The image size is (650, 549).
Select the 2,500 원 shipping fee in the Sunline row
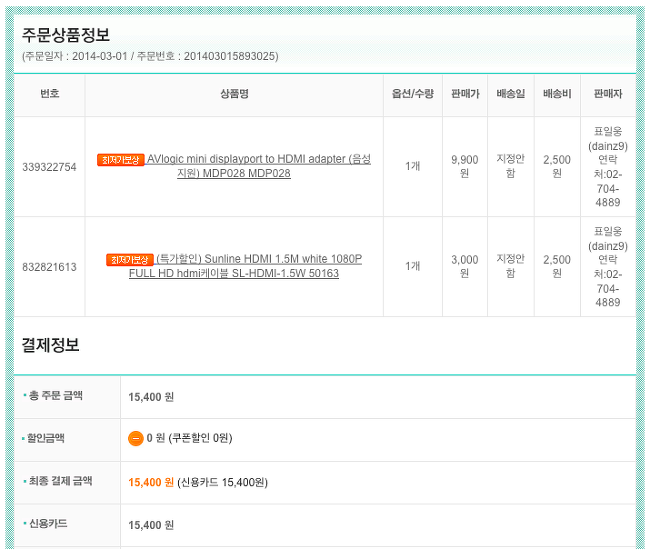click(557, 266)
